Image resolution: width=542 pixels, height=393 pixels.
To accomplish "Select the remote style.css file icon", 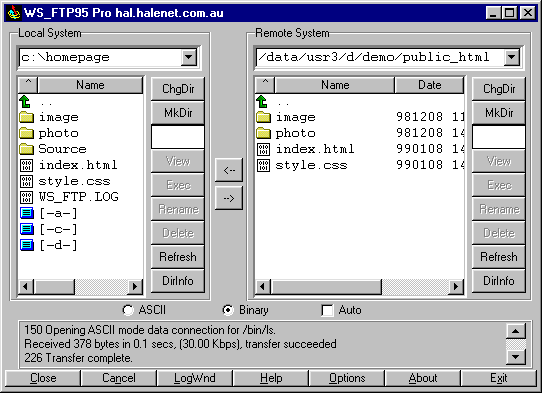I will coord(263,165).
